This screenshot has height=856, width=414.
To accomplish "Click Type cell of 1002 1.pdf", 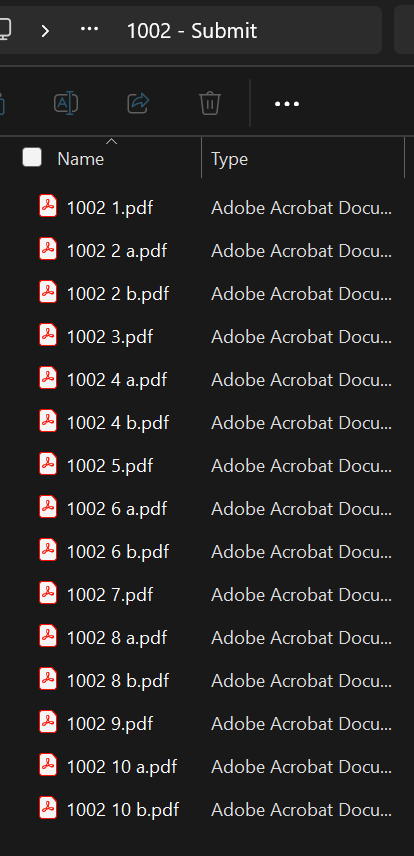I will (x=301, y=208).
